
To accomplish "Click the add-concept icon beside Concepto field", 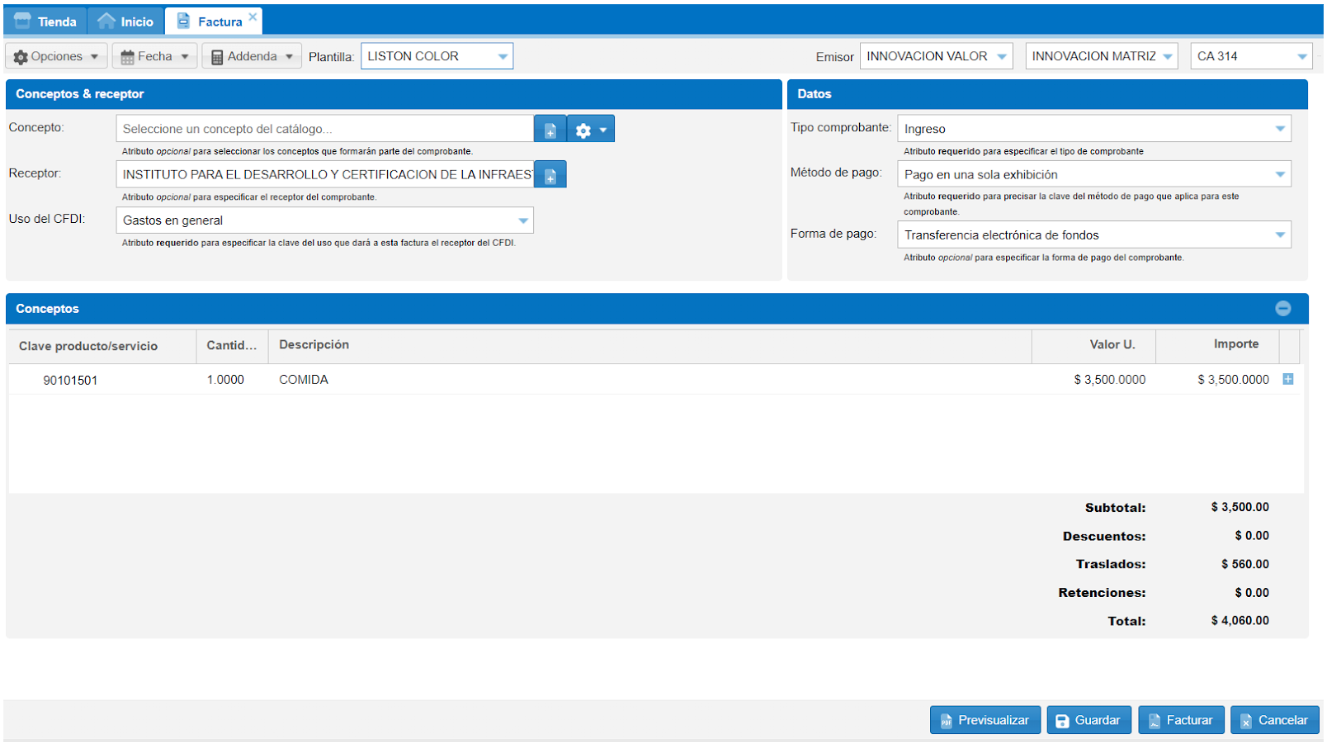I will pos(550,130).
